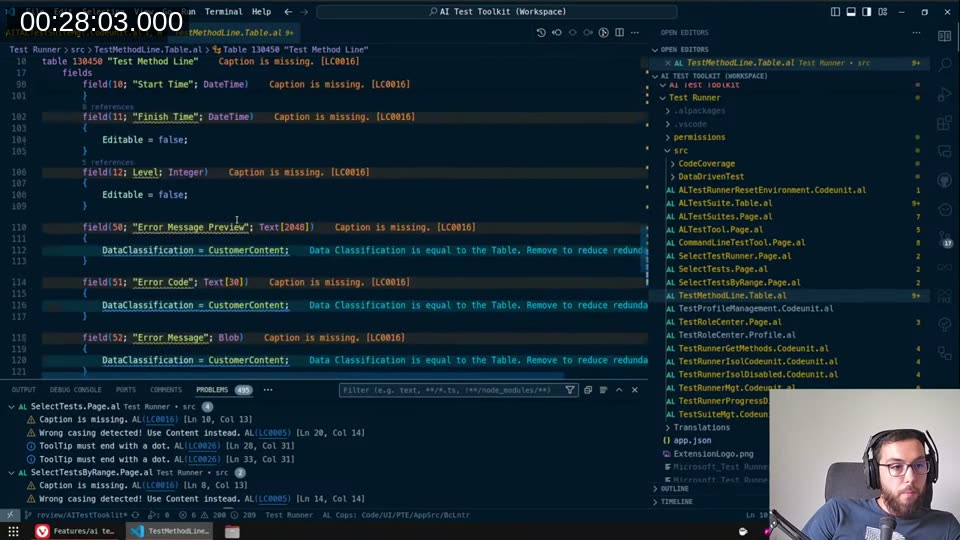Open the Terminal menu
Viewport: 960px width, 540px height.
pyautogui.click(x=223, y=12)
